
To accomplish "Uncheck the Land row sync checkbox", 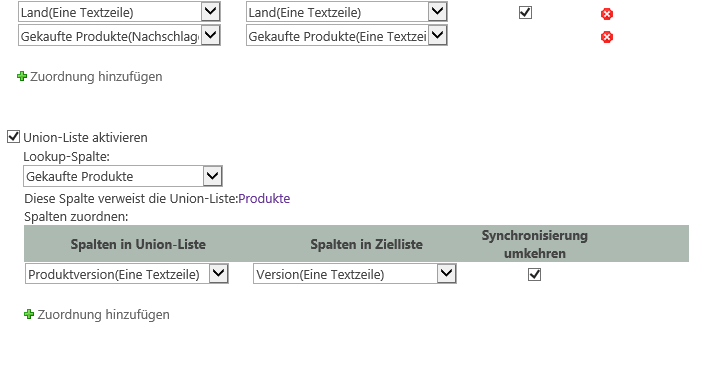I will click(x=525, y=12).
